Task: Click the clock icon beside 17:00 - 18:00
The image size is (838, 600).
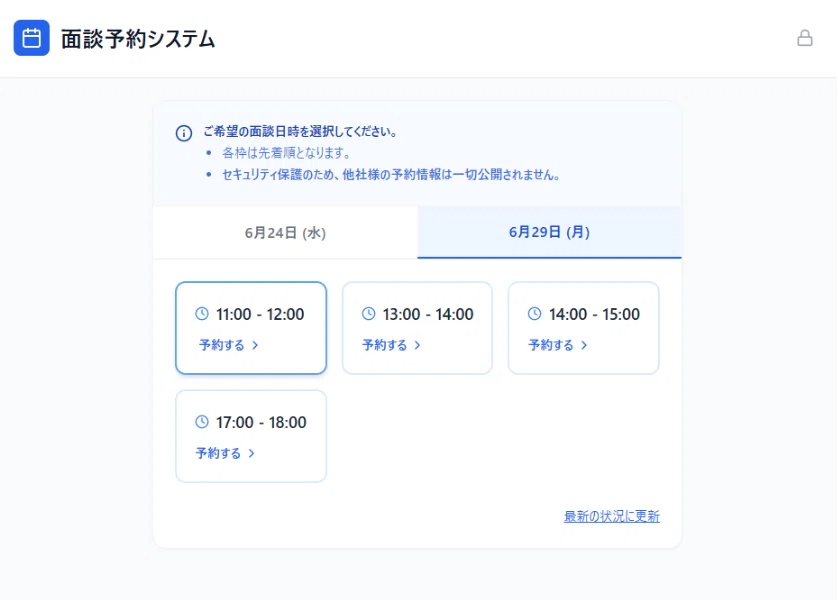Action: pyautogui.click(x=201, y=422)
